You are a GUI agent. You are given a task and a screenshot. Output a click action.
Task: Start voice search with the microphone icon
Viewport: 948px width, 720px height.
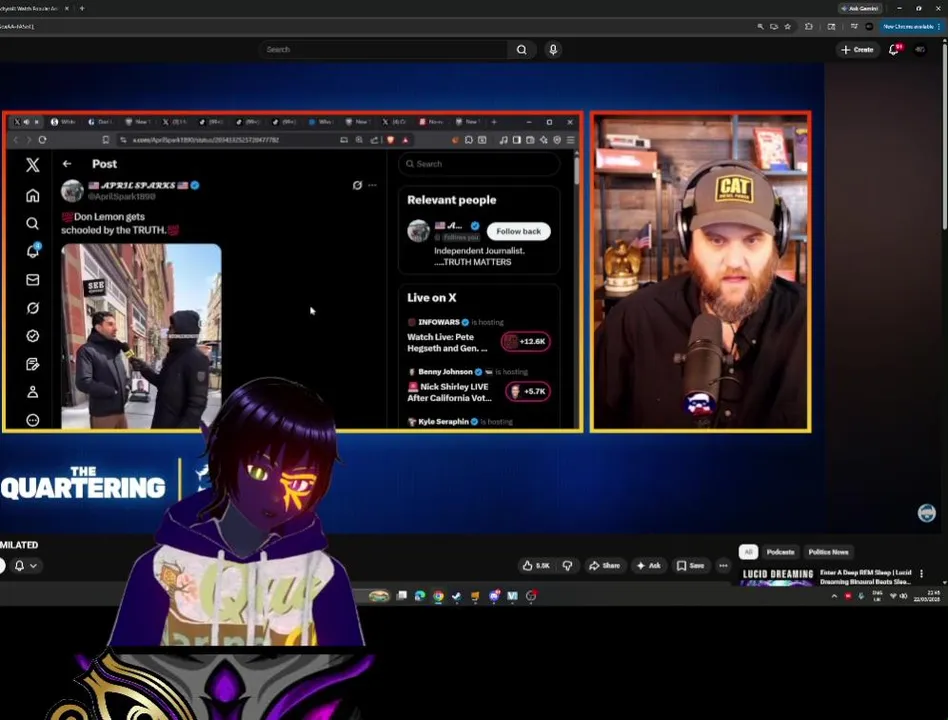click(x=553, y=50)
